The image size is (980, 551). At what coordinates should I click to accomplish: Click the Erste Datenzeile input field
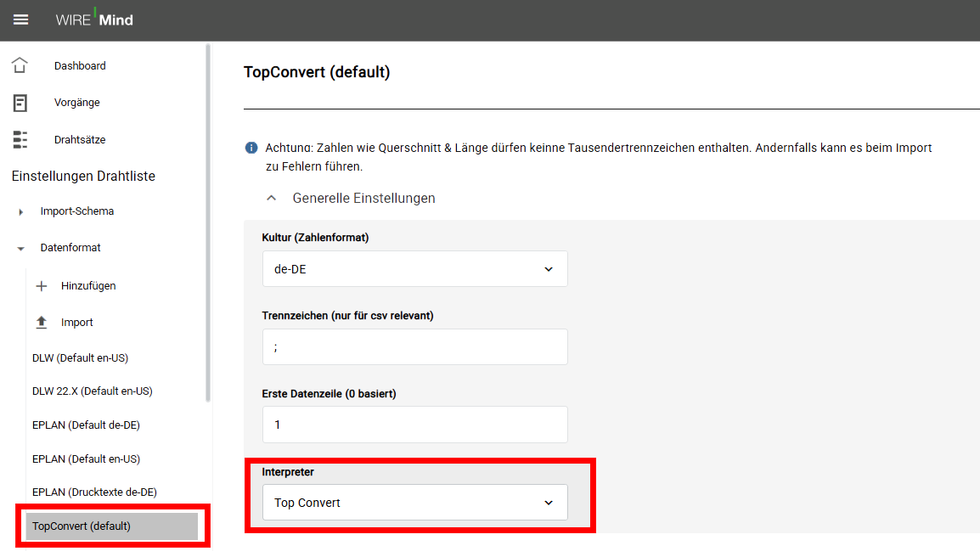tap(414, 425)
